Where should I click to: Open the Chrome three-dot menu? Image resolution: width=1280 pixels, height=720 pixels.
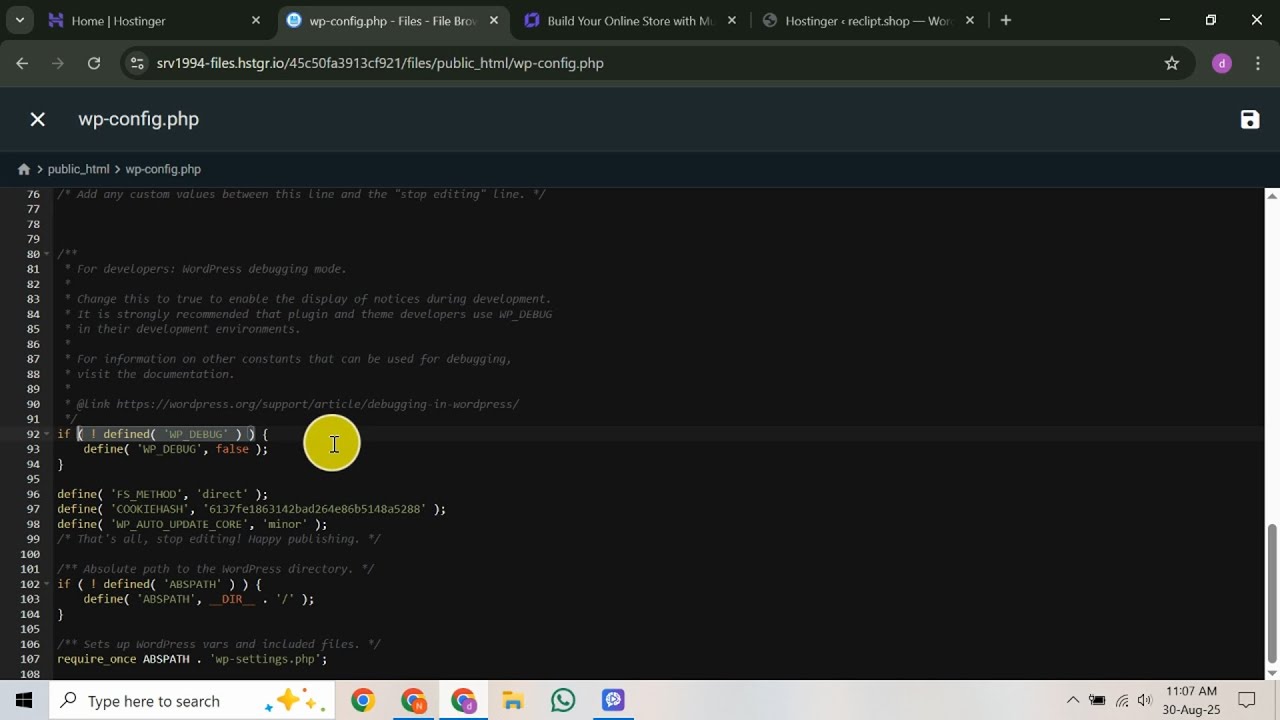click(x=1257, y=63)
